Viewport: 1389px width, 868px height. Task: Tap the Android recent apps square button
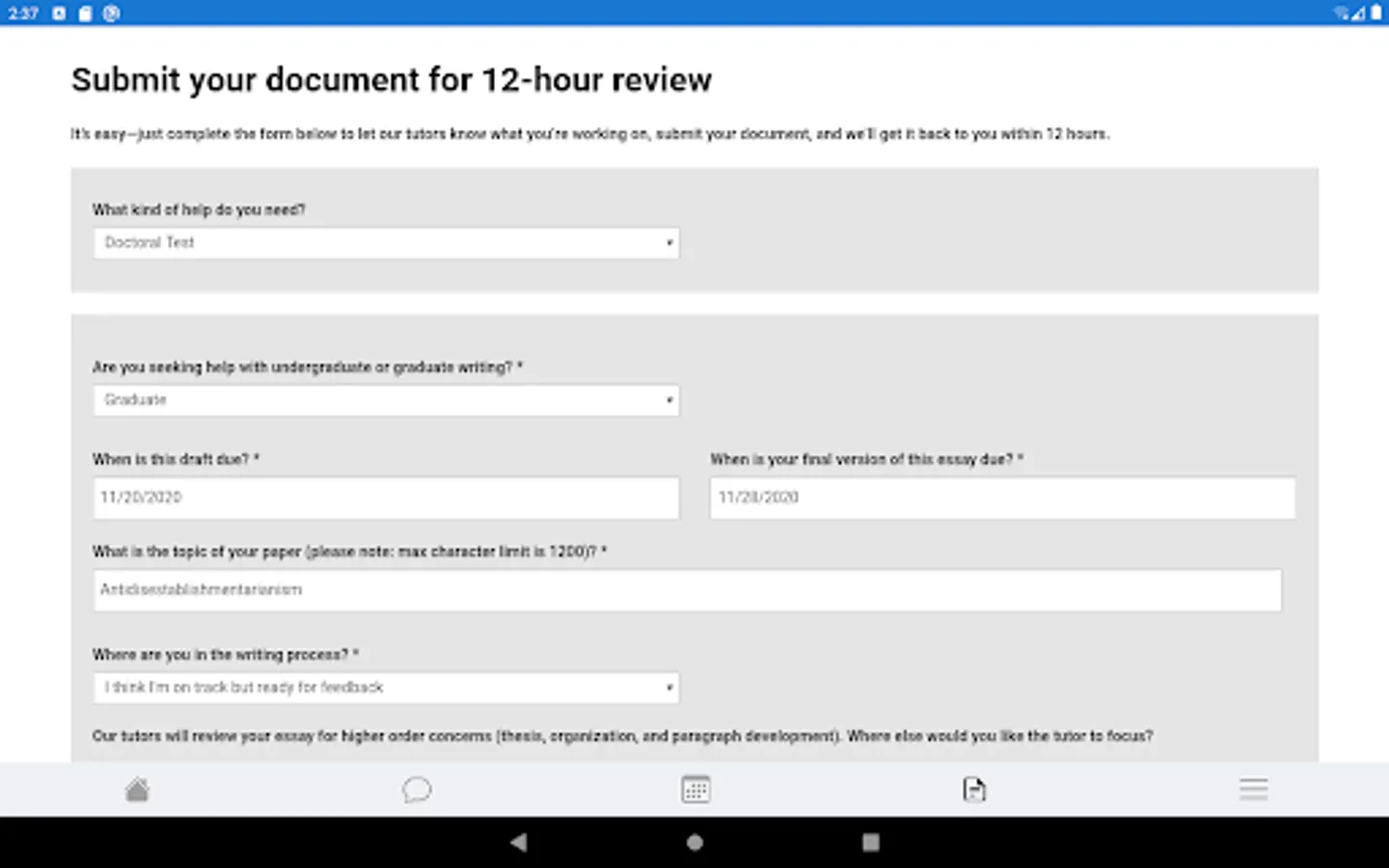click(869, 842)
